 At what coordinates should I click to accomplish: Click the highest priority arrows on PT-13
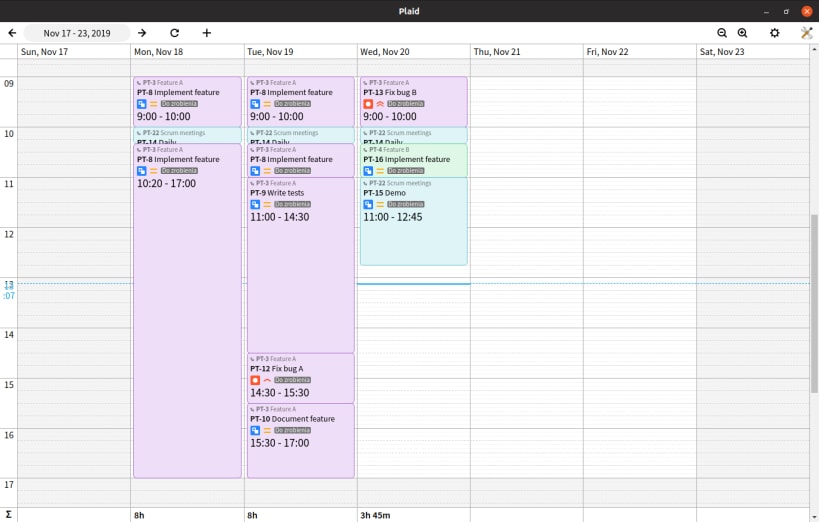(x=380, y=104)
